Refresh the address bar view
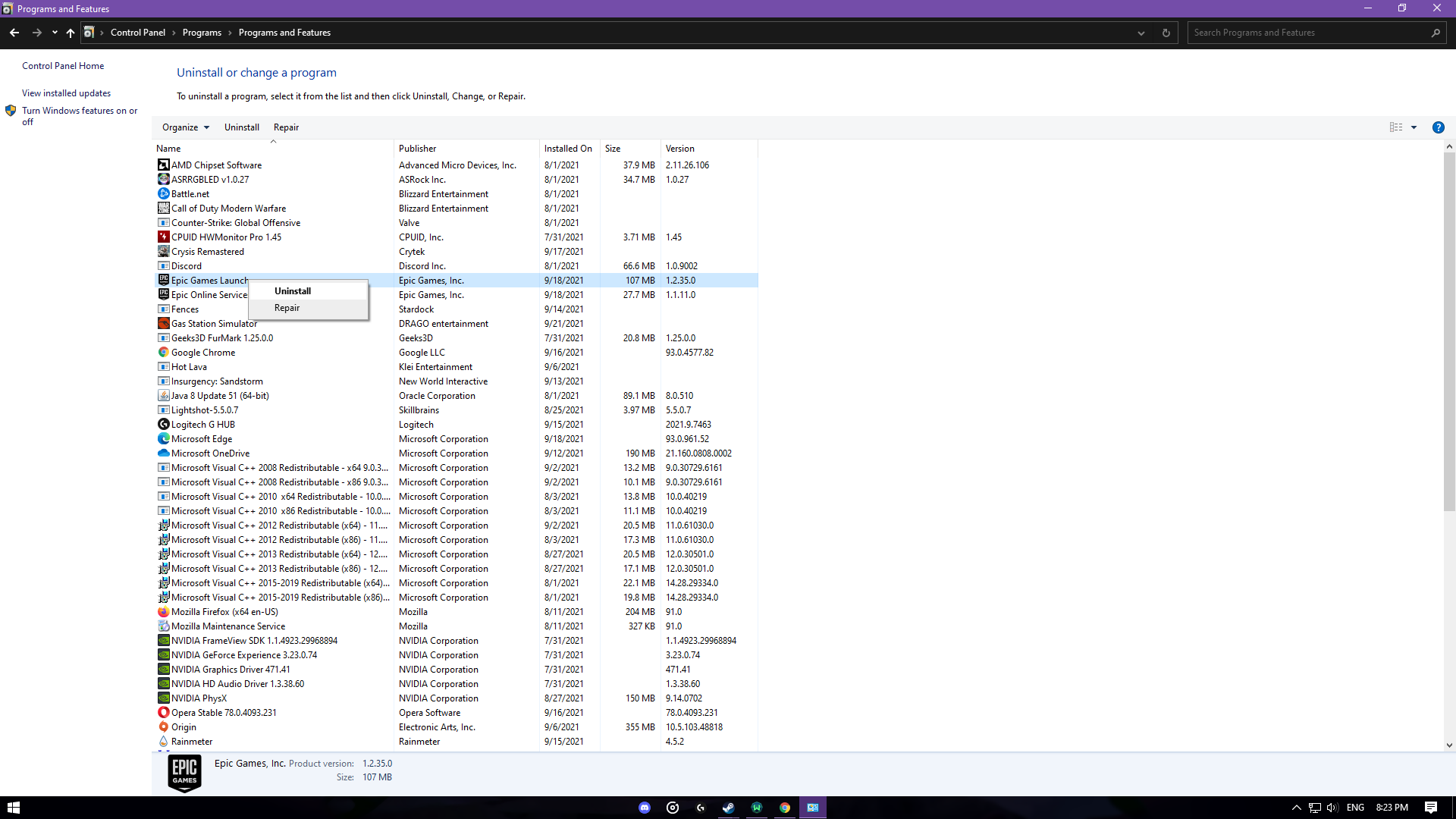 point(1166,33)
